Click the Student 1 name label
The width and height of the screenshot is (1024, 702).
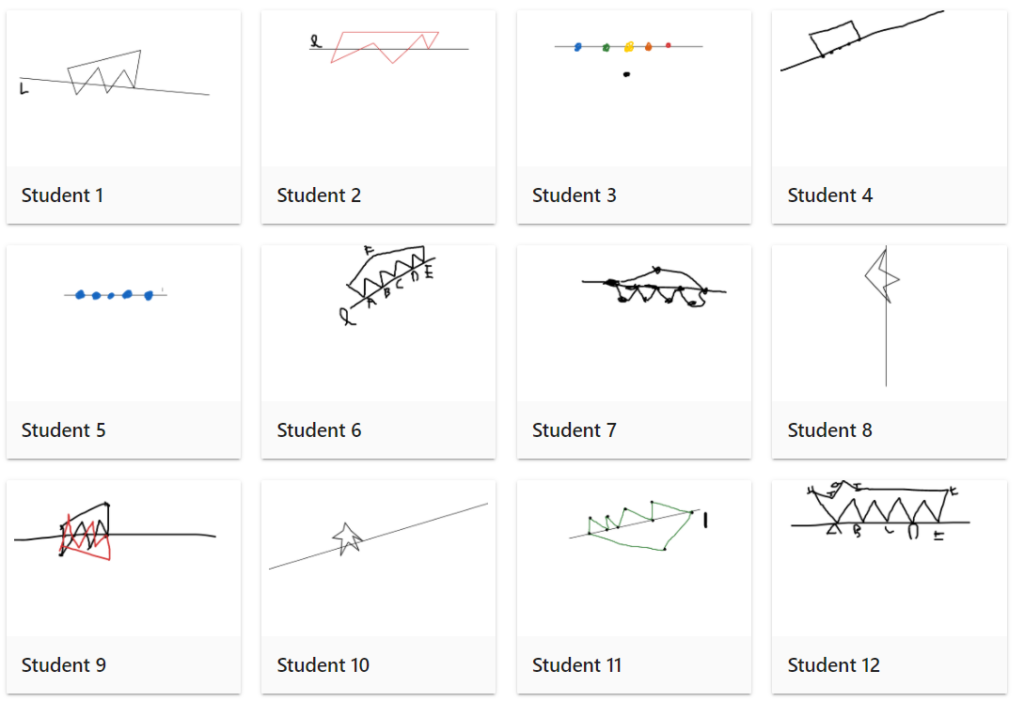(62, 195)
